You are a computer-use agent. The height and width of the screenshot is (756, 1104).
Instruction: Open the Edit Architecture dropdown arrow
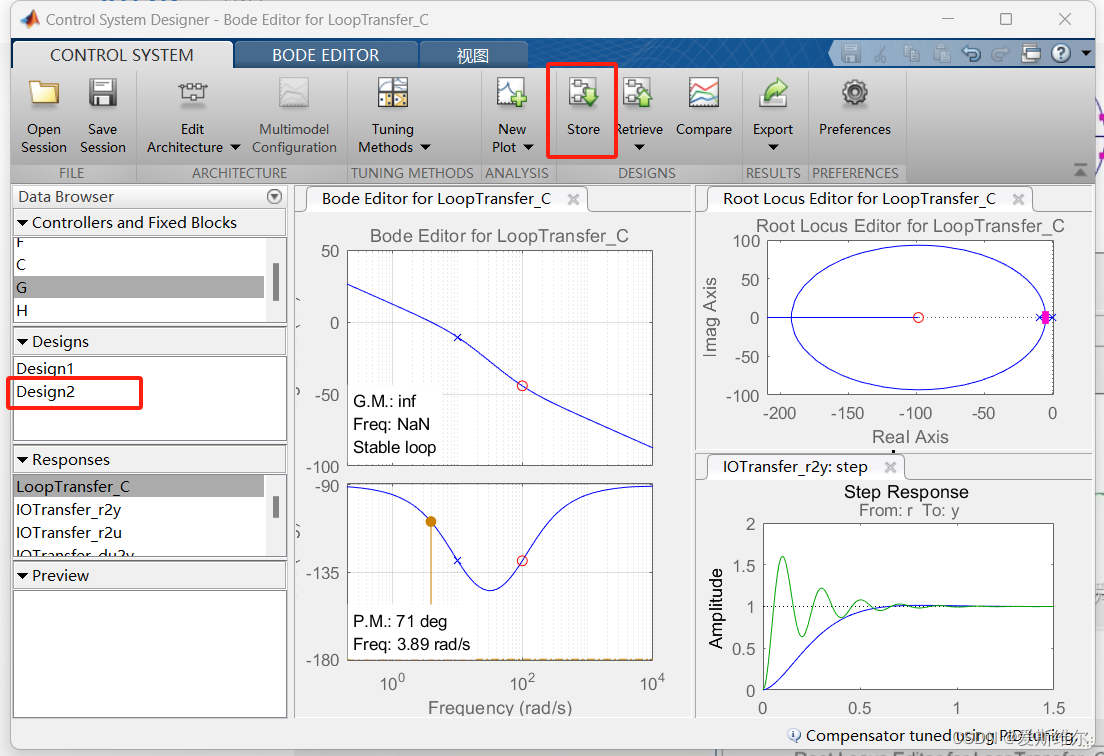pyautogui.click(x=235, y=148)
